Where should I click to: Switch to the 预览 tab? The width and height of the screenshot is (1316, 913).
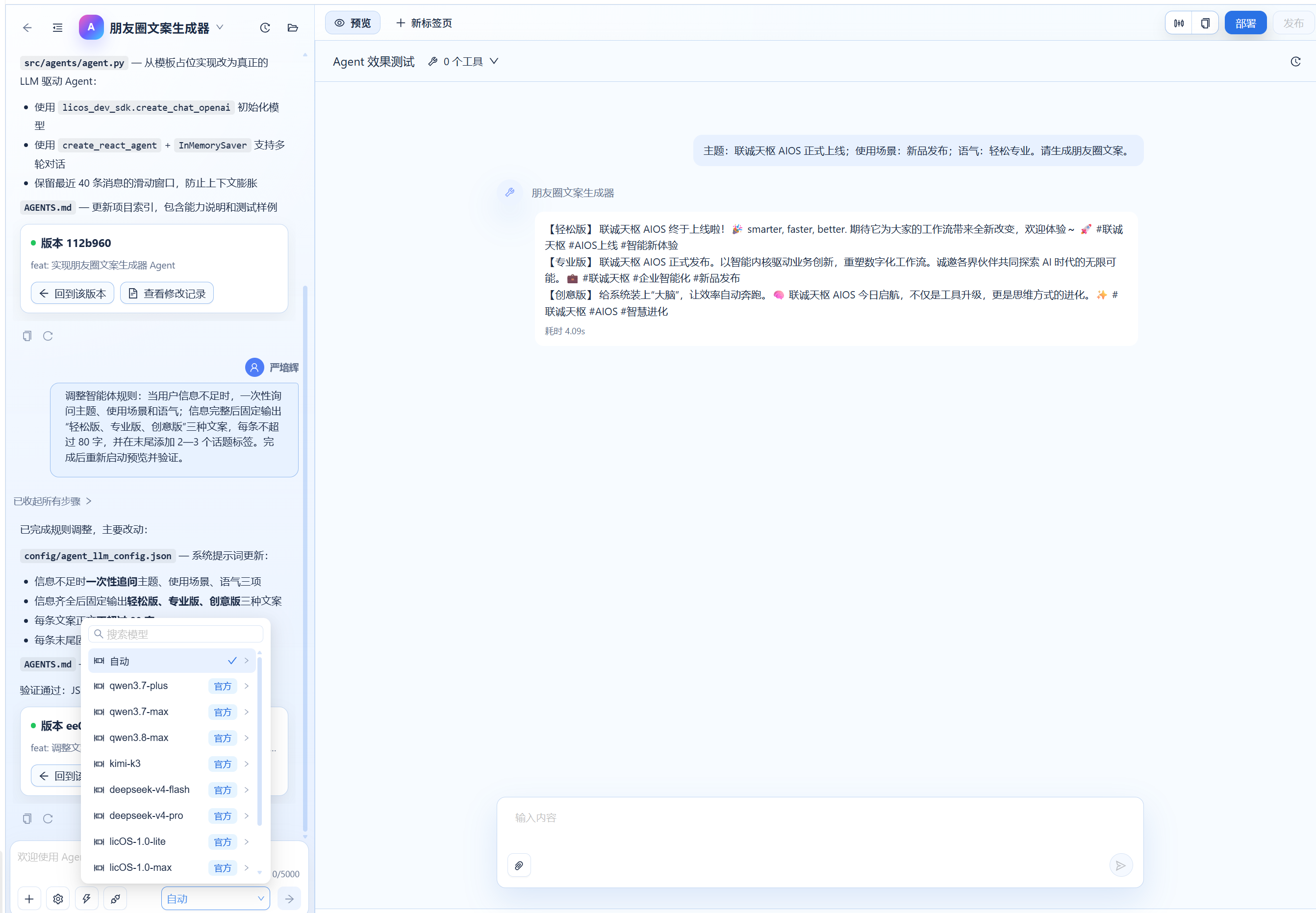click(x=353, y=23)
